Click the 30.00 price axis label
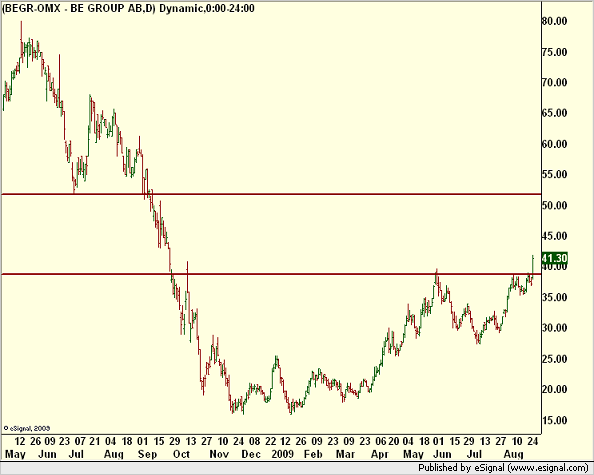The height and width of the screenshot is (475, 594). [x=555, y=328]
